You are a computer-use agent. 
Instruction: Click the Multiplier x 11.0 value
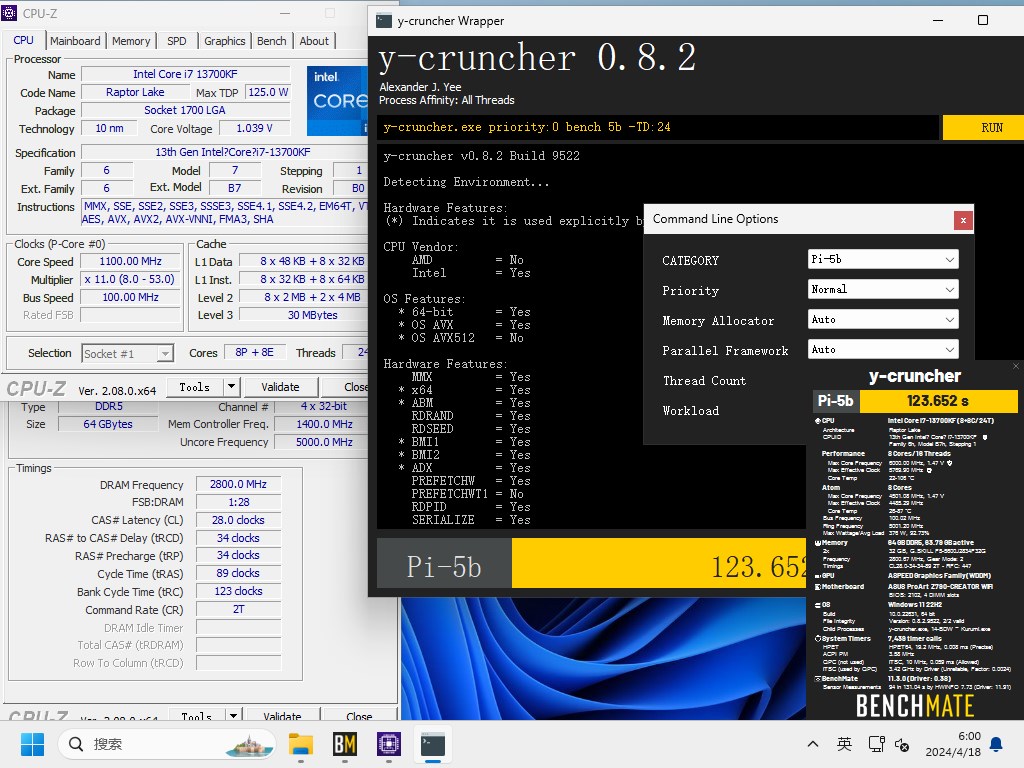coord(131,280)
